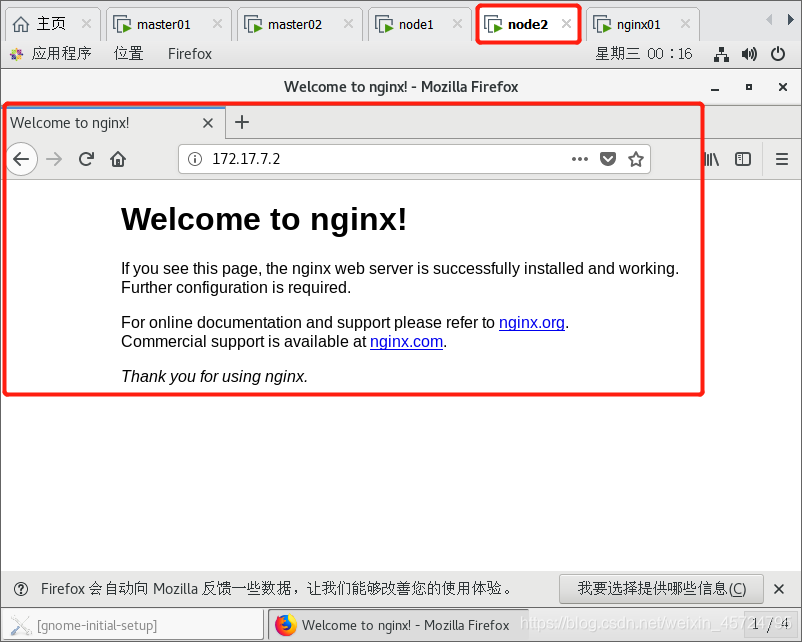Close the Firefox window
This screenshot has width=802, height=642.
coord(783,87)
